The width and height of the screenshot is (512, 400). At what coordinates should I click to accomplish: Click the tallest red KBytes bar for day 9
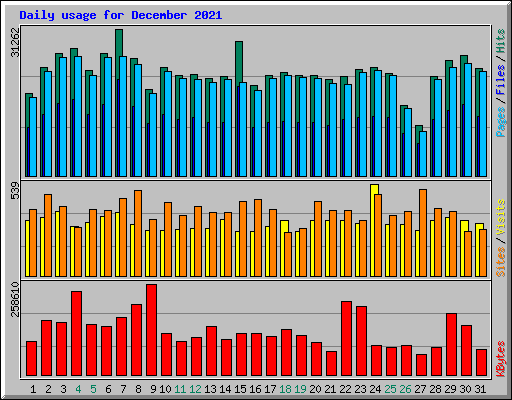click(151, 330)
